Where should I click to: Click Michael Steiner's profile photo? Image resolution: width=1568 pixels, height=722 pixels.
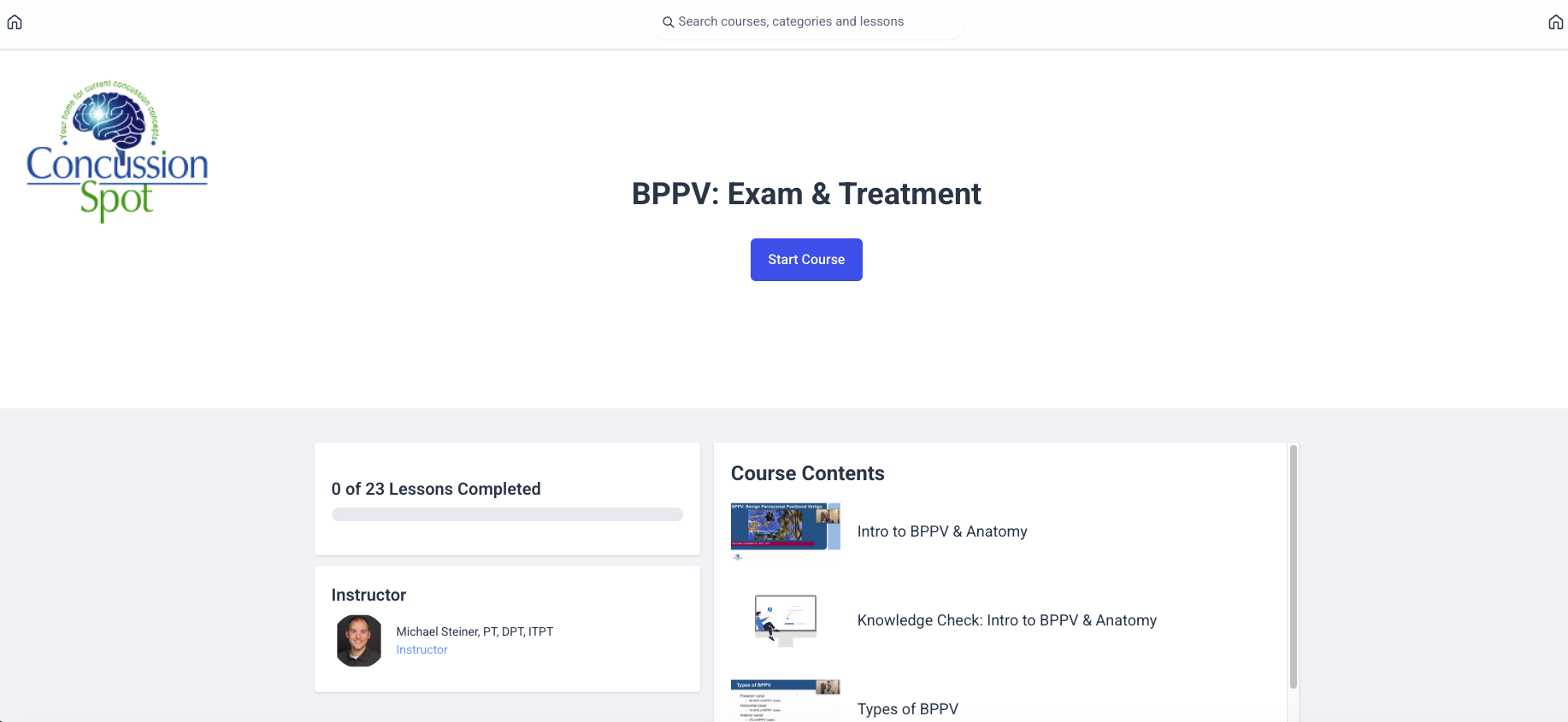pos(359,641)
